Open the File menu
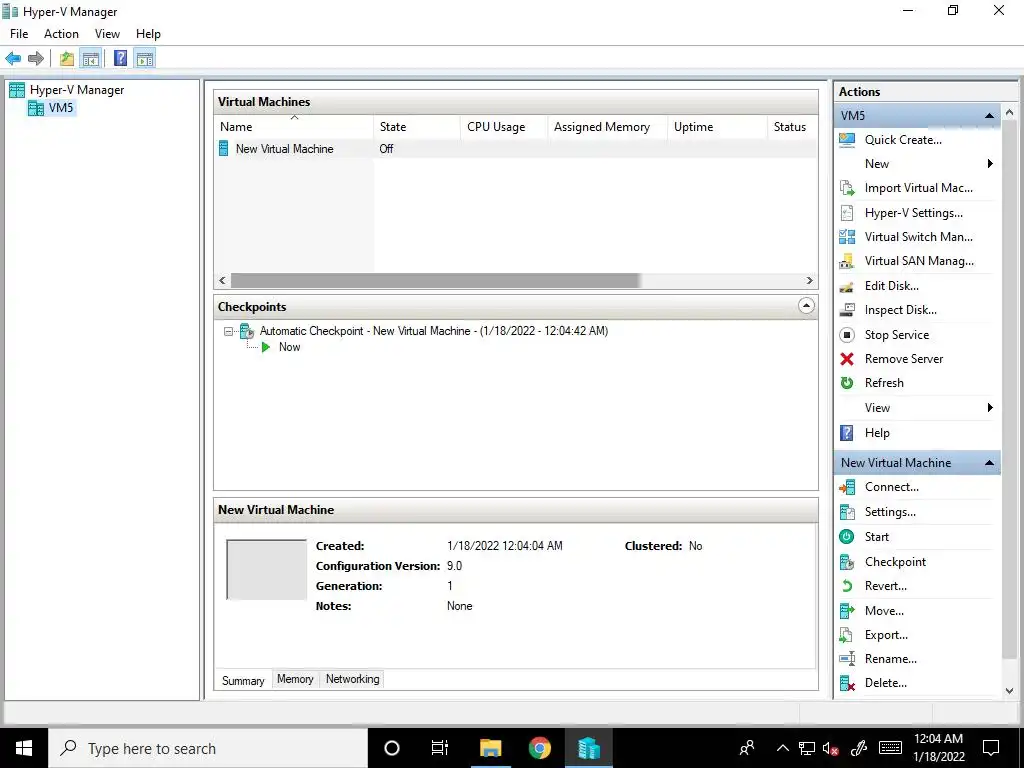The width and height of the screenshot is (1024, 768). (x=19, y=34)
